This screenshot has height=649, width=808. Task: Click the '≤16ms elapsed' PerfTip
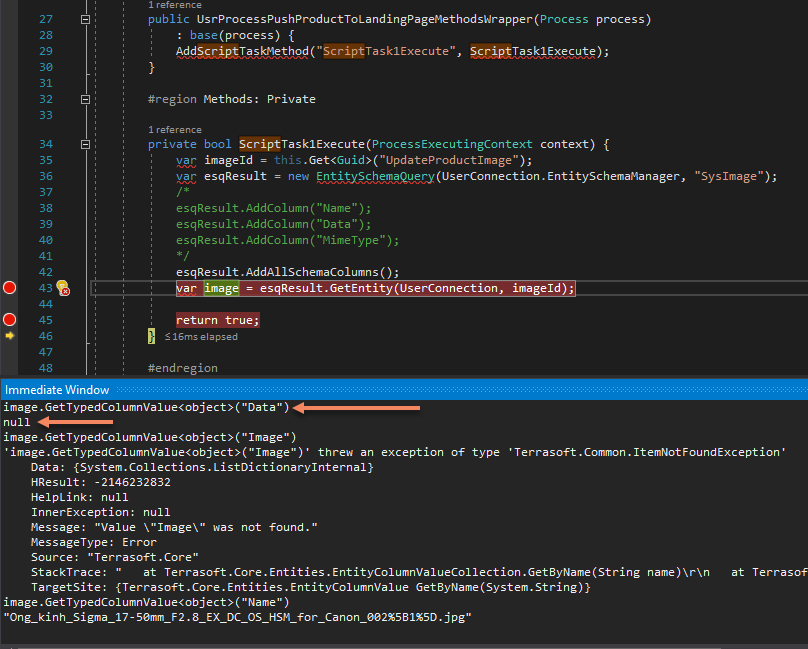pyautogui.click(x=201, y=337)
